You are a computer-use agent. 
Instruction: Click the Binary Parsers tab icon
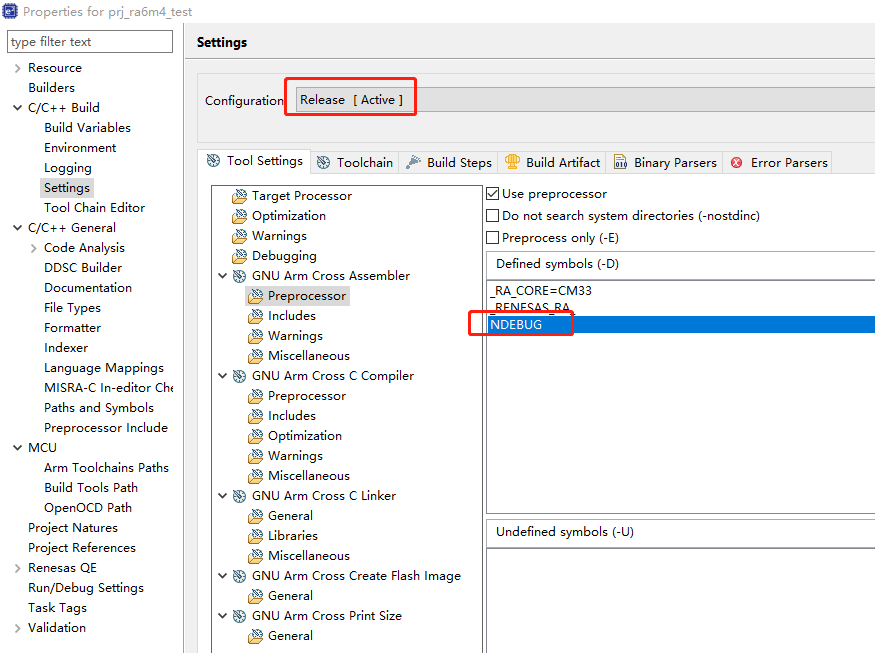pos(621,163)
